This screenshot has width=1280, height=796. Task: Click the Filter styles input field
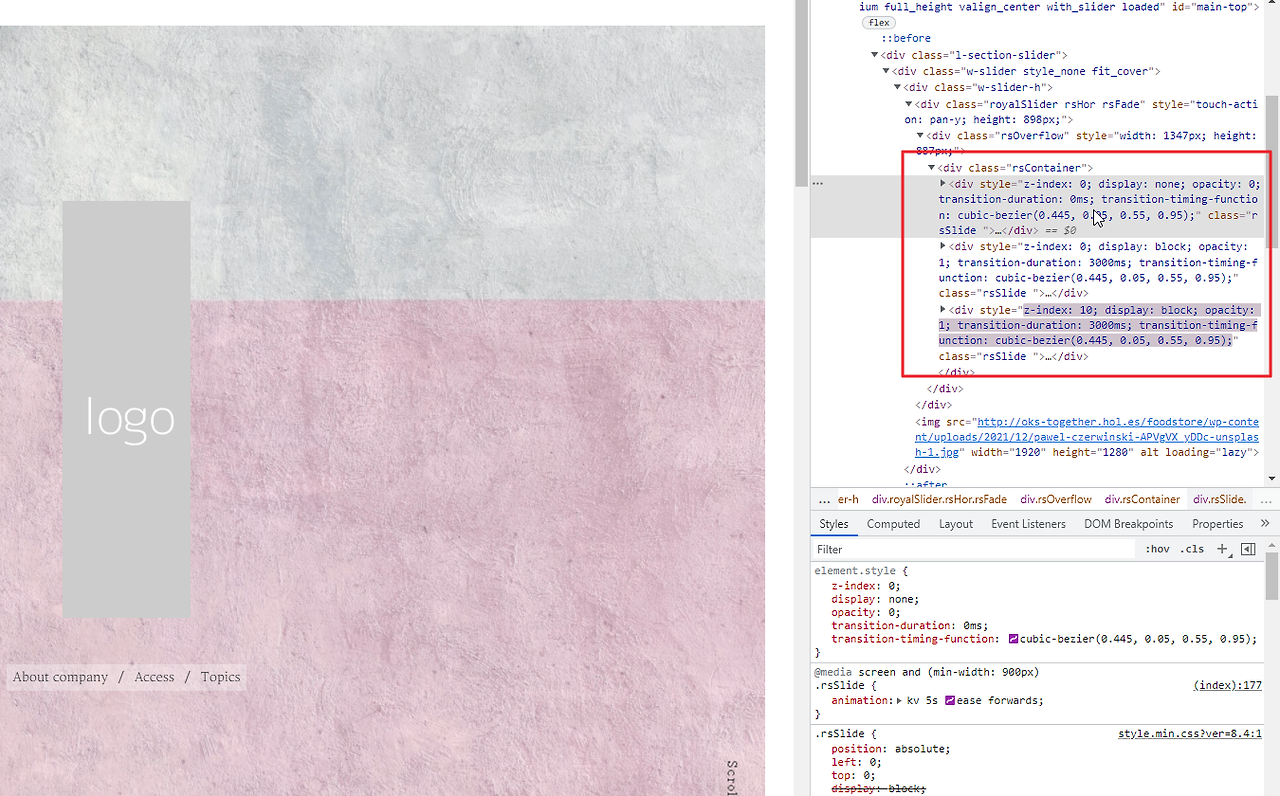[975, 549]
